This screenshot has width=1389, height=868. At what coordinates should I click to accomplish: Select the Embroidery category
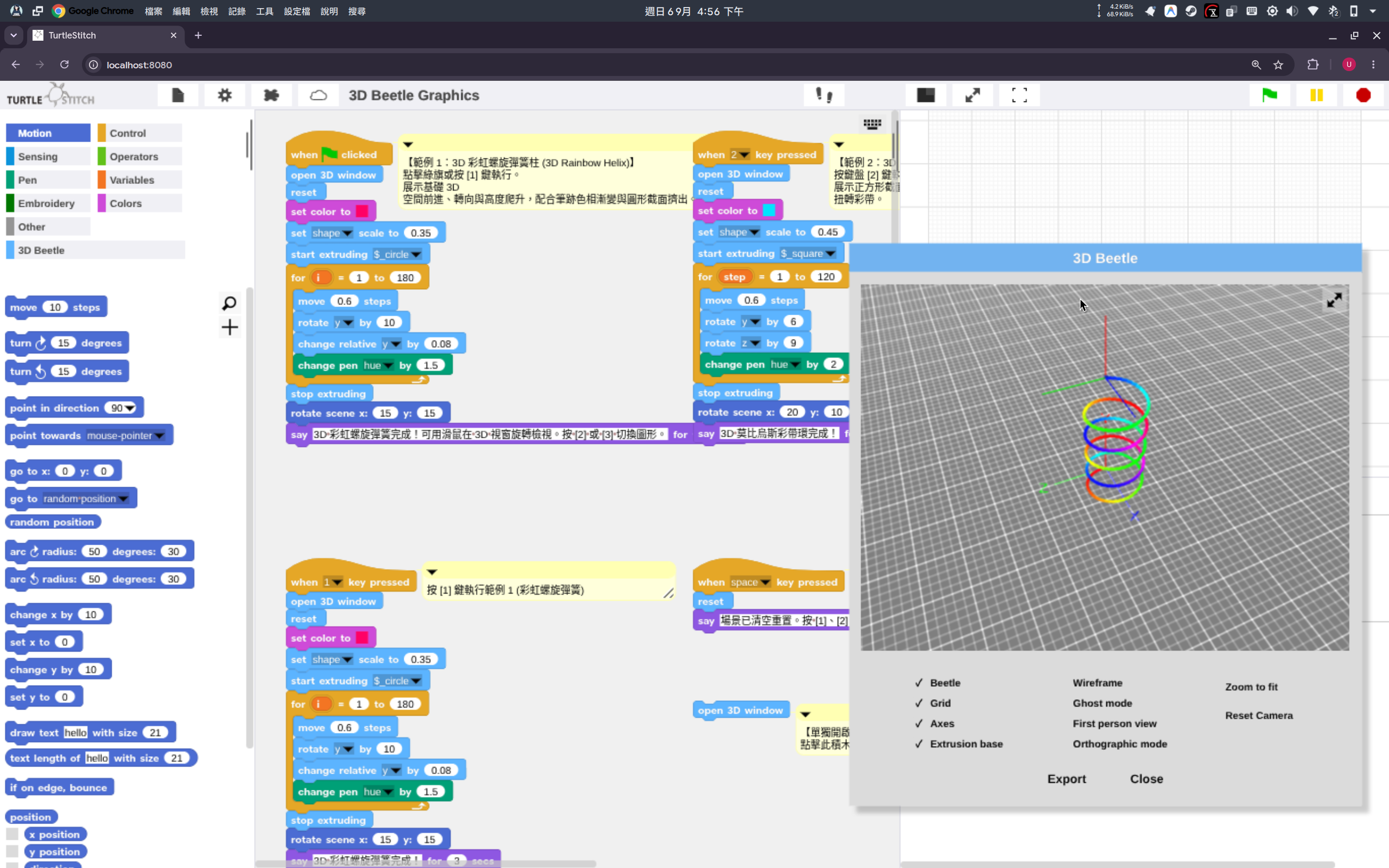tap(48, 203)
